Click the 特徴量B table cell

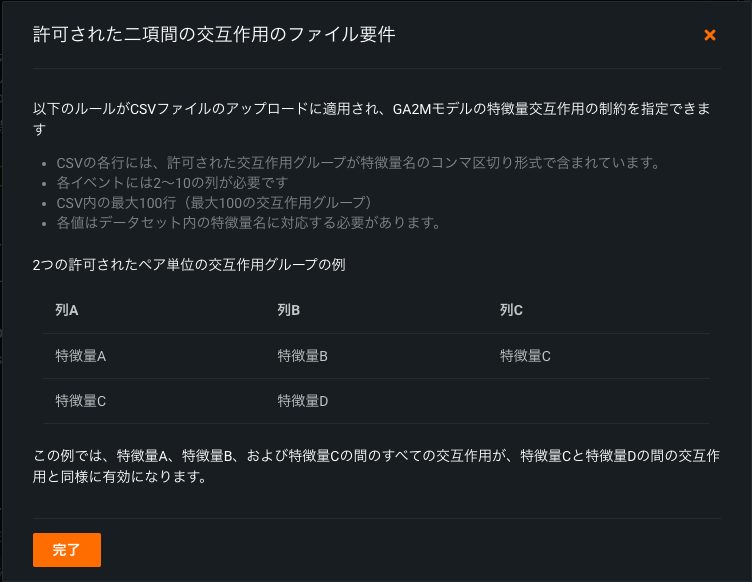pos(303,356)
